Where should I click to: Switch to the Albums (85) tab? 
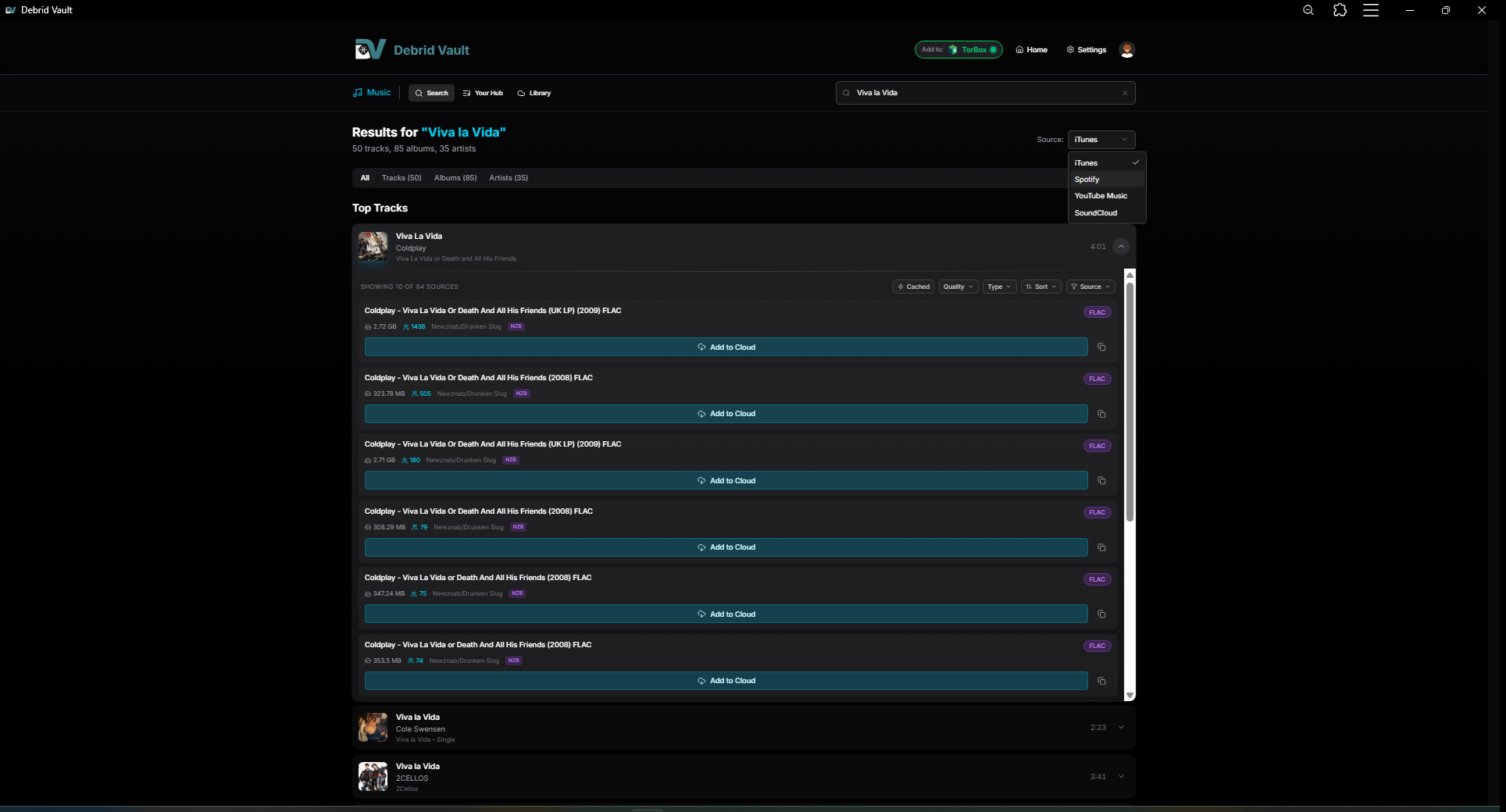[x=455, y=178]
